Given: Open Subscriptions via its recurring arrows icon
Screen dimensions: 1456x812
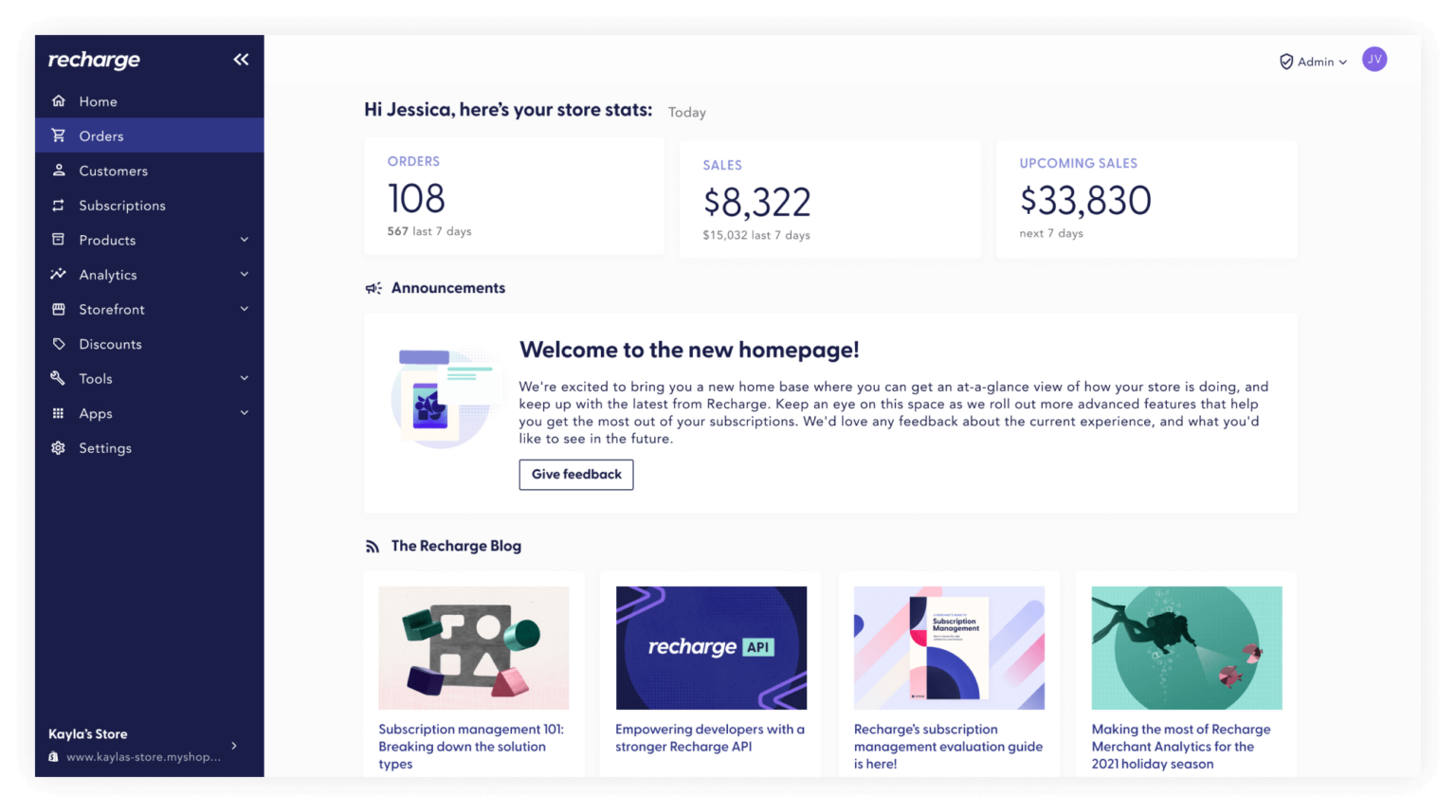Looking at the screenshot, I should (x=59, y=205).
